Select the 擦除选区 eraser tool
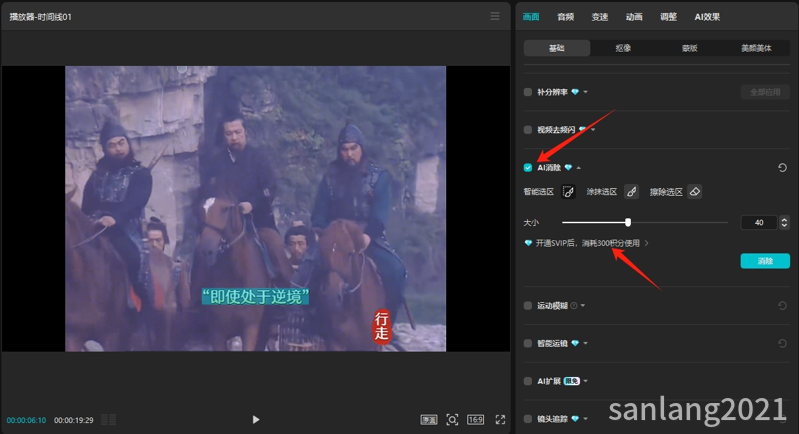The image size is (799, 434). (x=695, y=192)
